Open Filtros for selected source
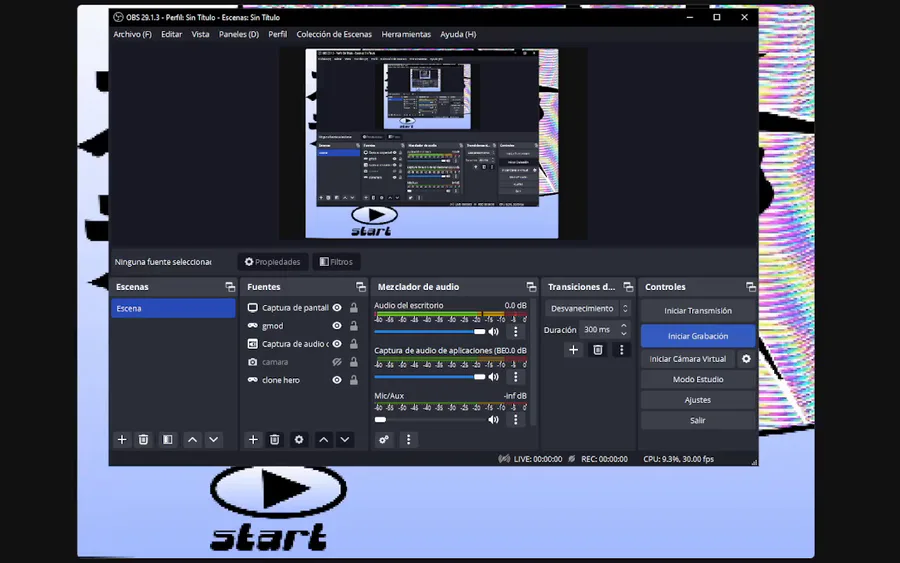Screen dimensions: 900x563 [336, 262]
